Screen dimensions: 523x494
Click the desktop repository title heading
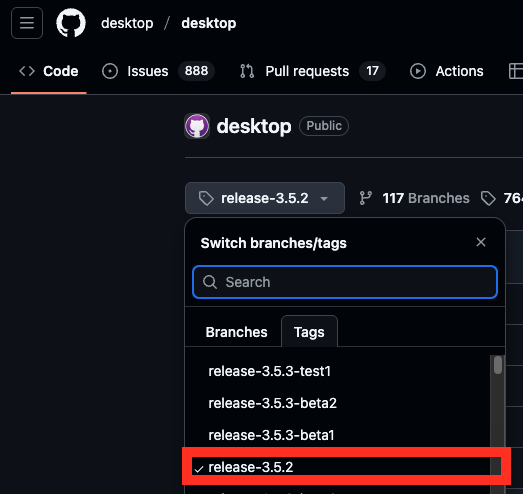pos(254,126)
